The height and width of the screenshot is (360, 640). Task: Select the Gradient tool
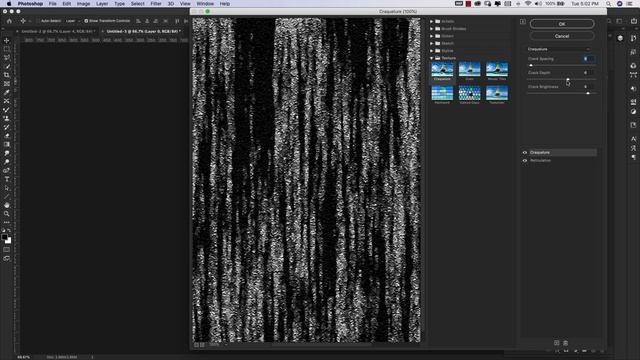pos(7,144)
